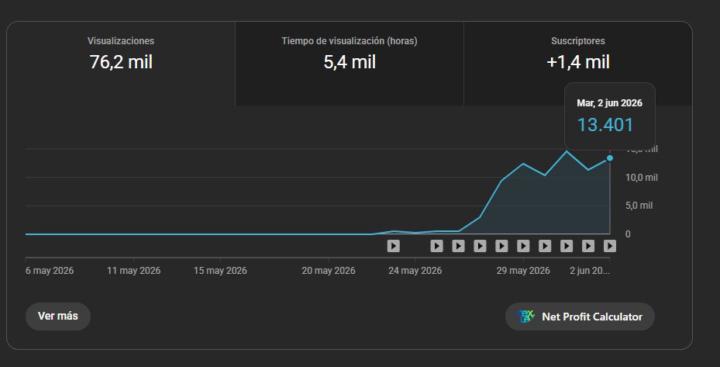The height and width of the screenshot is (367, 720).
Task: Click the 11 may 2026 axis label
Action: tap(134, 271)
